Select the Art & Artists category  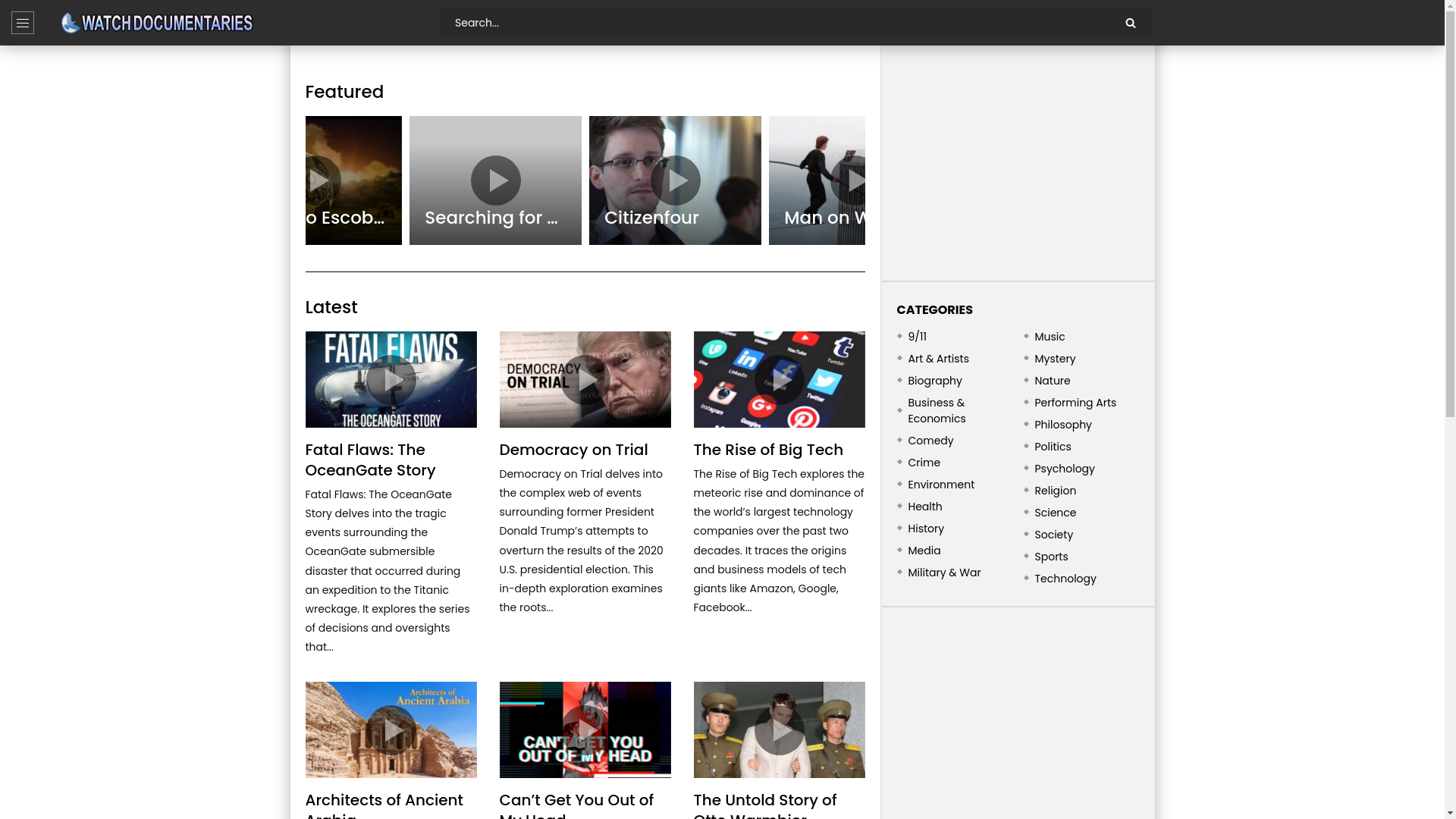938,359
